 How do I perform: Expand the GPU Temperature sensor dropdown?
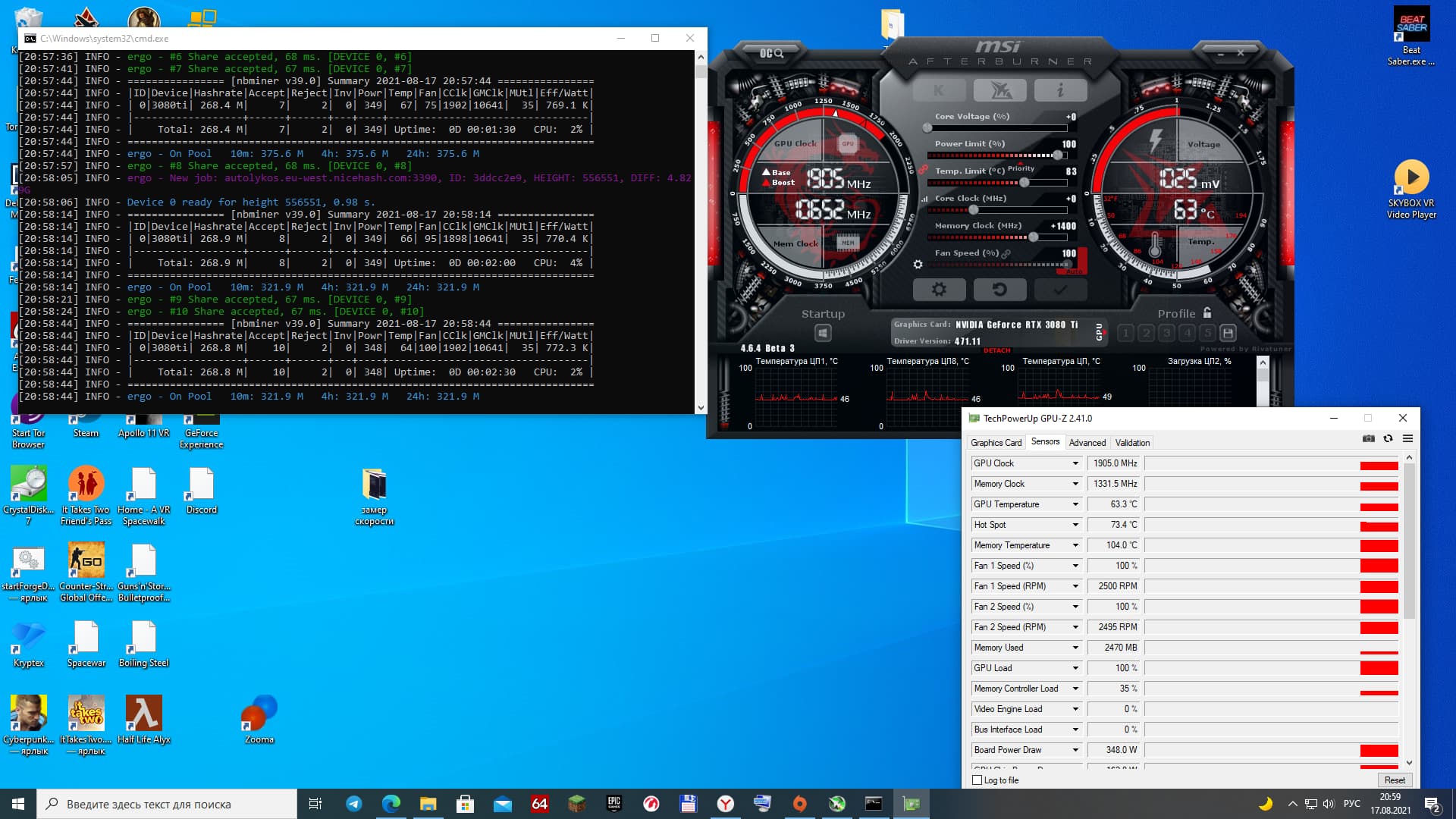coord(1075,504)
